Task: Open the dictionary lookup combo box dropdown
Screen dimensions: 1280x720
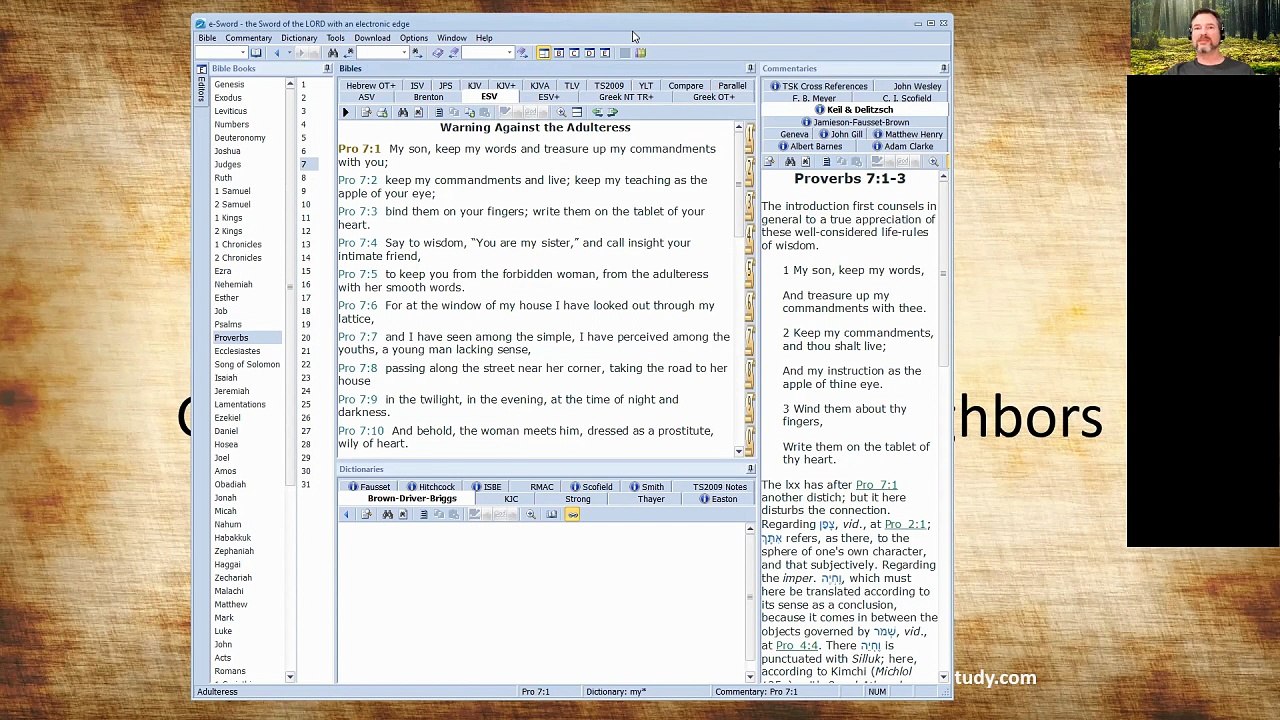Action: [510, 52]
